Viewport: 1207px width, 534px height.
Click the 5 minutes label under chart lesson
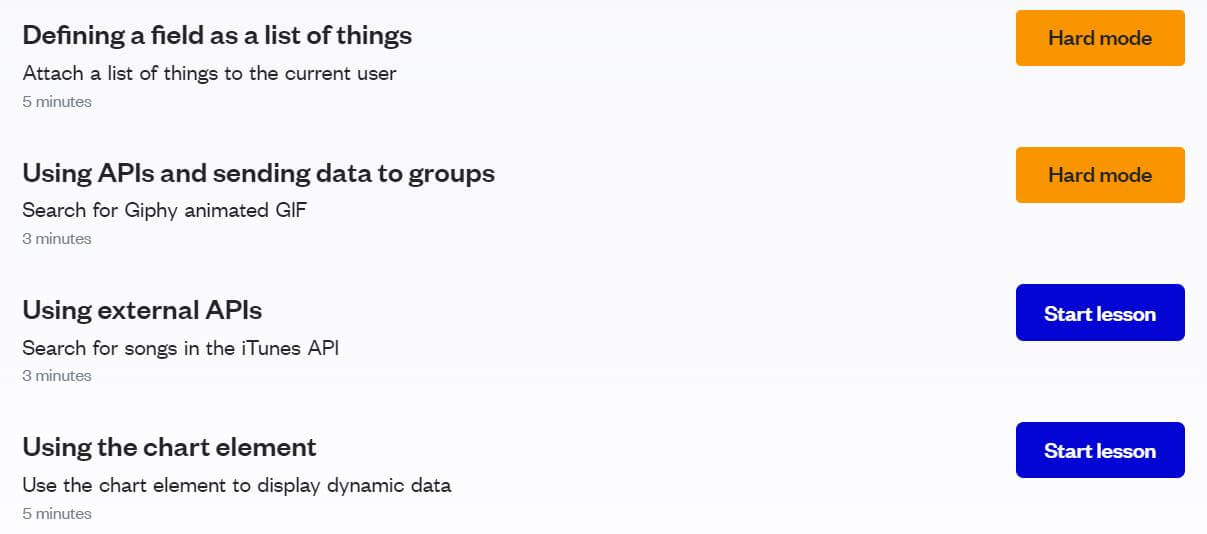[57, 513]
